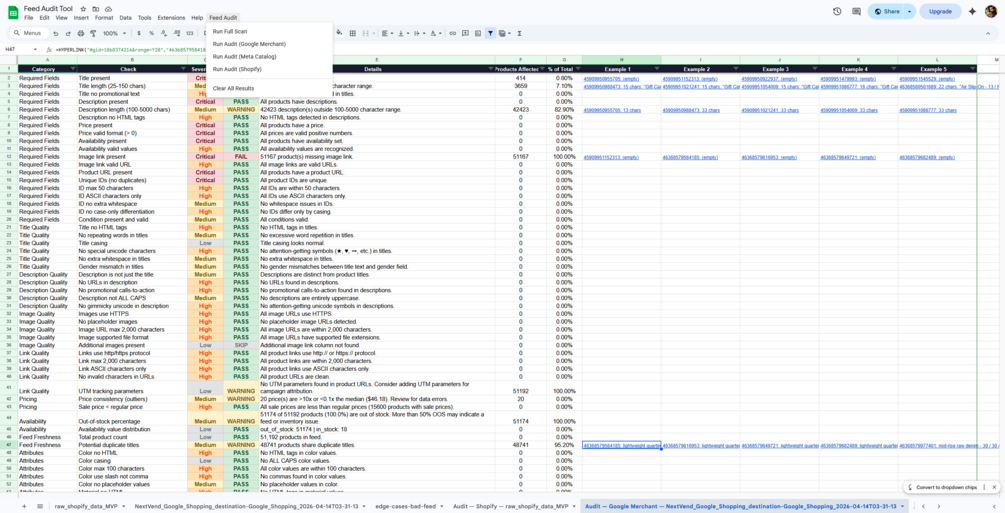The height and width of the screenshot is (513, 1005).
Task: Open the comments panel icon
Action: pos(856,12)
